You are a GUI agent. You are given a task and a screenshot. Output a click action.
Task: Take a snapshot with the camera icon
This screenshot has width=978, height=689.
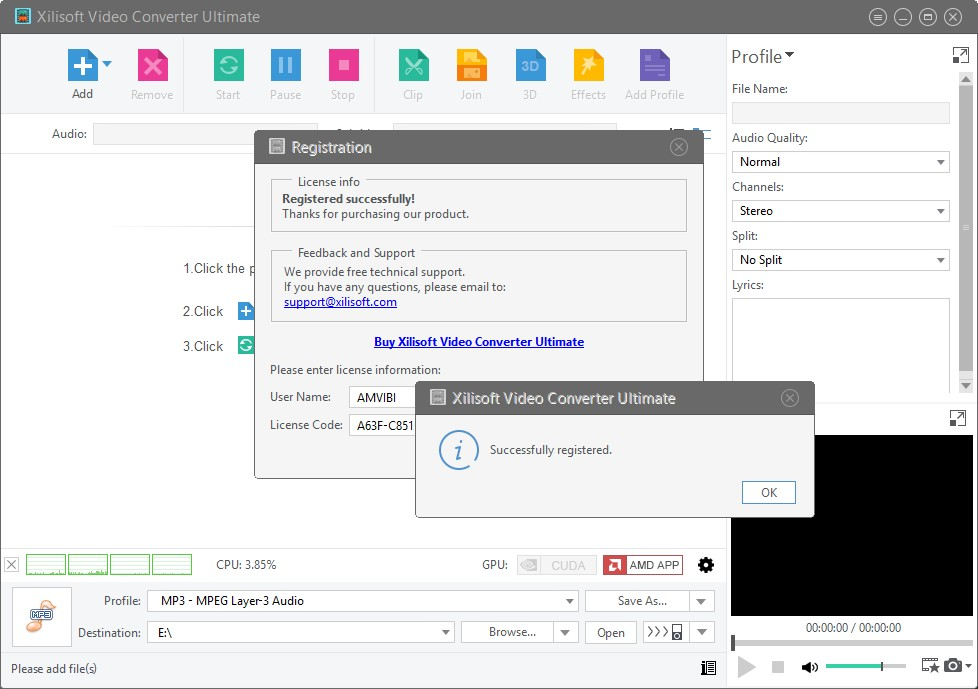(x=952, y=665)
